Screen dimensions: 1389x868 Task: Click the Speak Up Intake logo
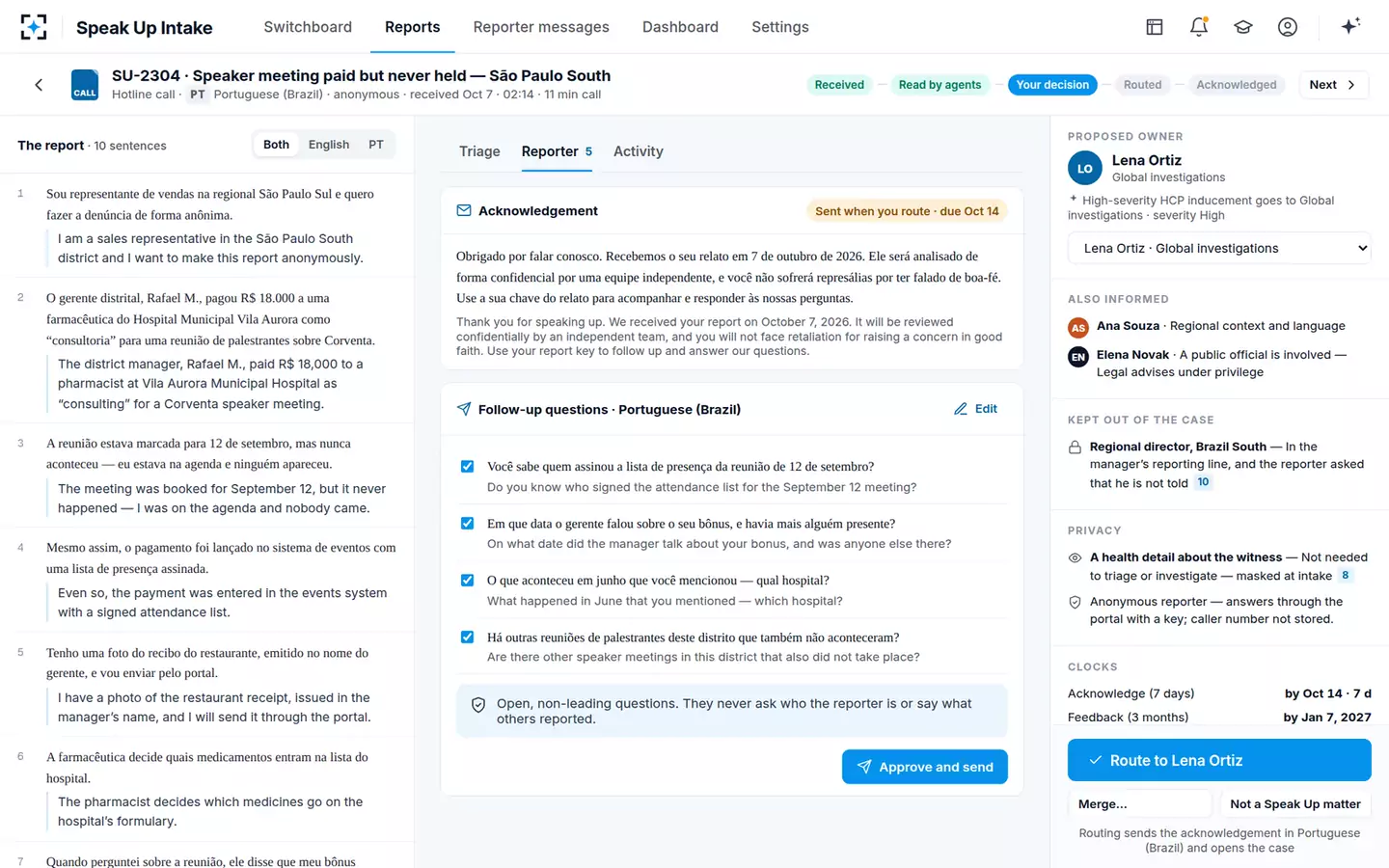34,27
